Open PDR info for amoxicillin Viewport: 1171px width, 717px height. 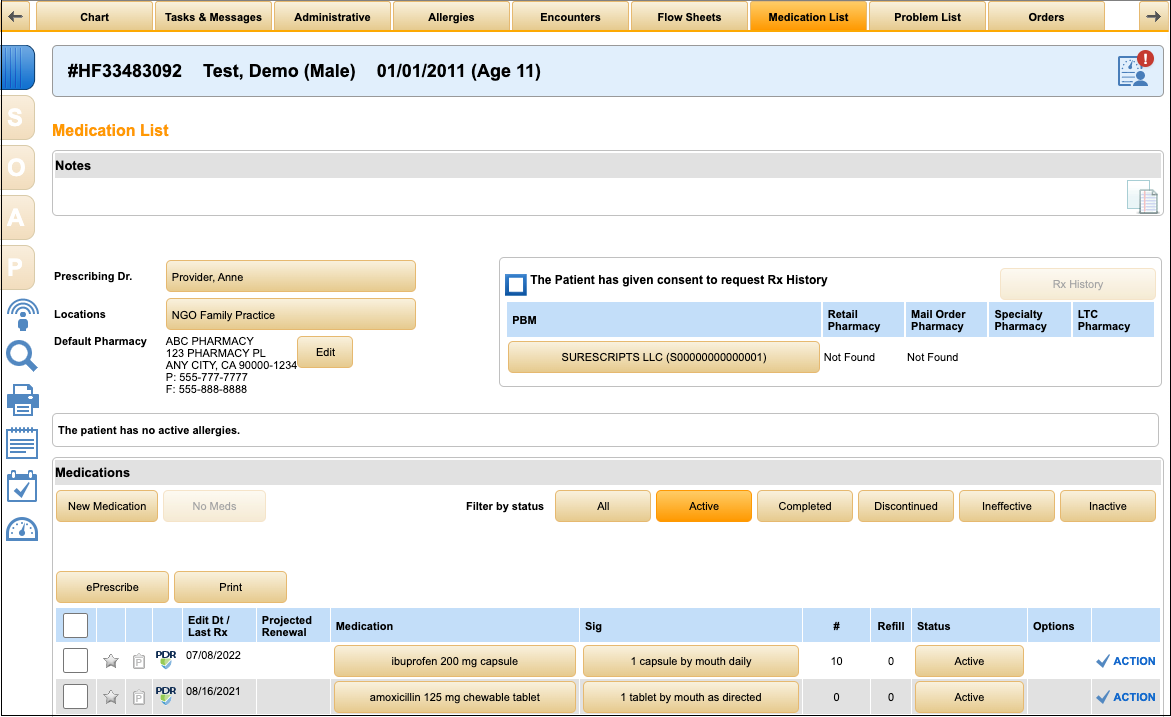point(166,696)
